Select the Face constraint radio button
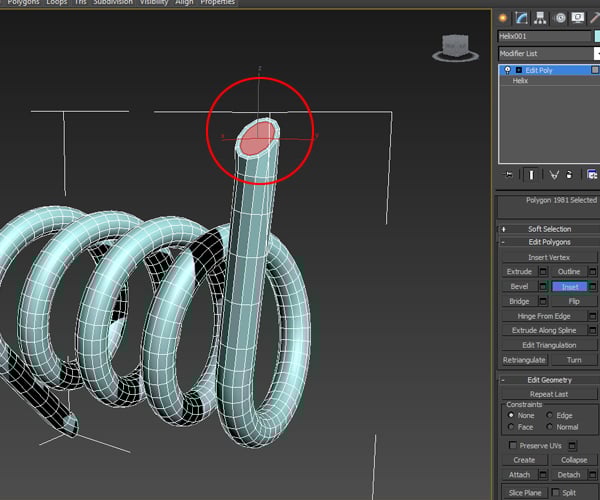Viewport: 600px width, 500px height. click(513, 427)
